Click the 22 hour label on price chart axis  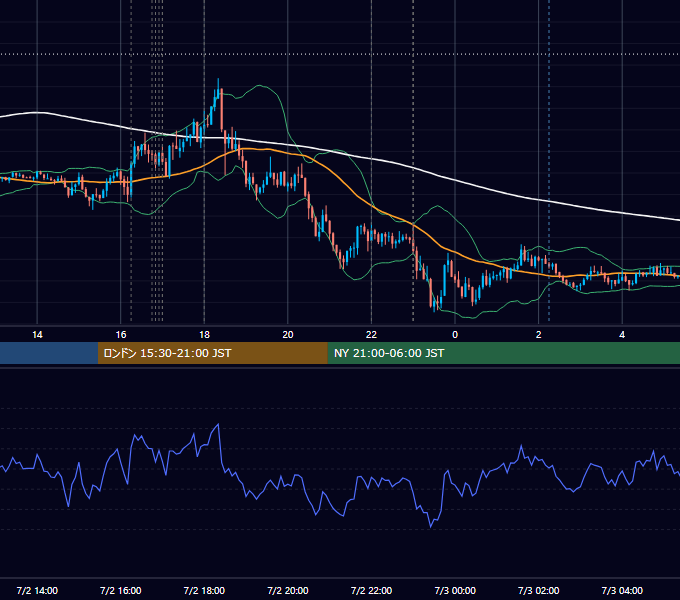(x=371, y=335)
